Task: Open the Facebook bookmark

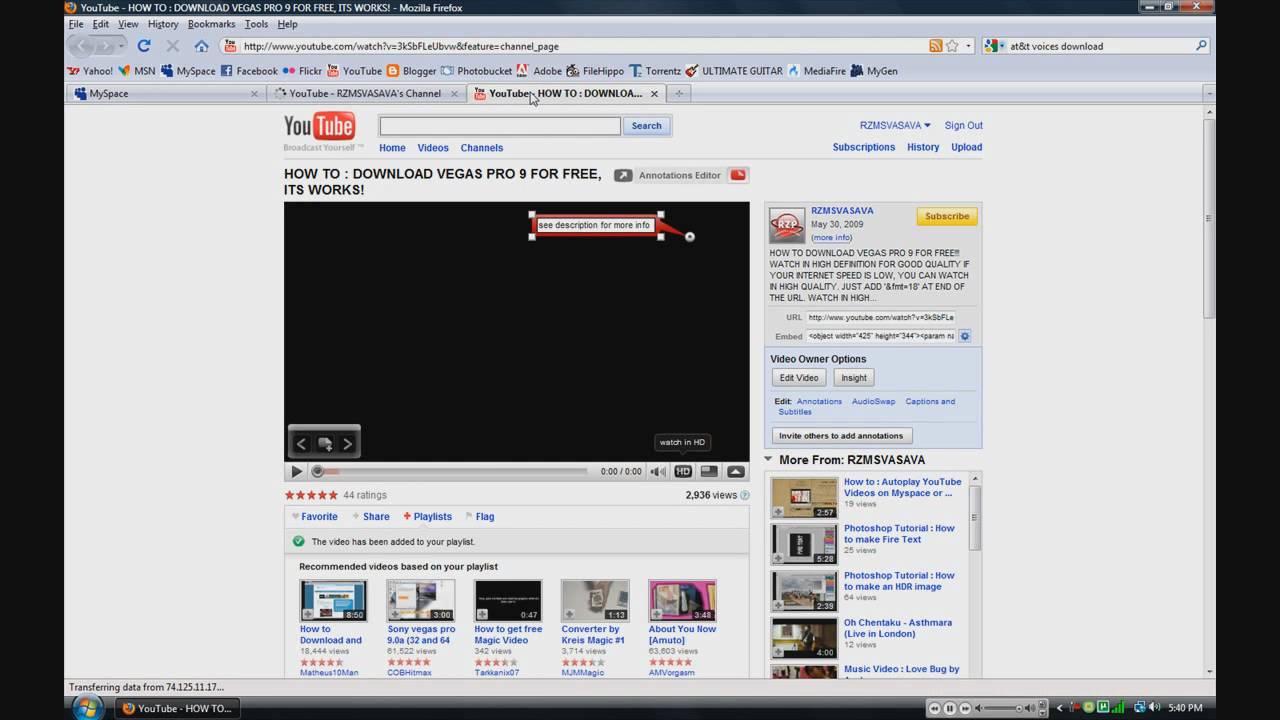Action: pos(249,71)
